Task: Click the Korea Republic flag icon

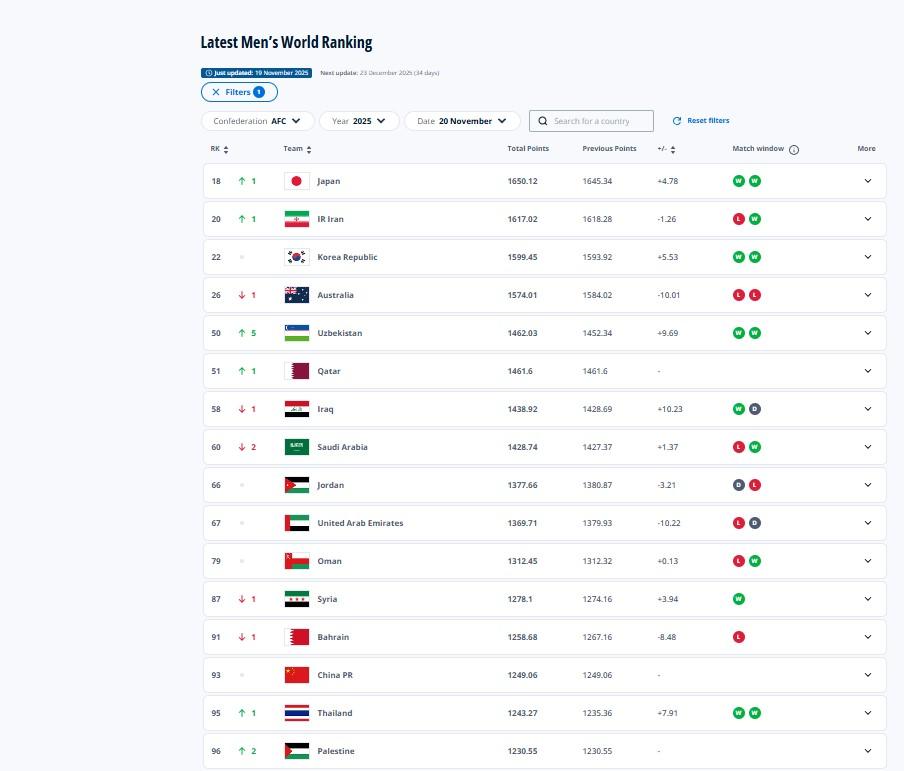Action: pos(297,257)
